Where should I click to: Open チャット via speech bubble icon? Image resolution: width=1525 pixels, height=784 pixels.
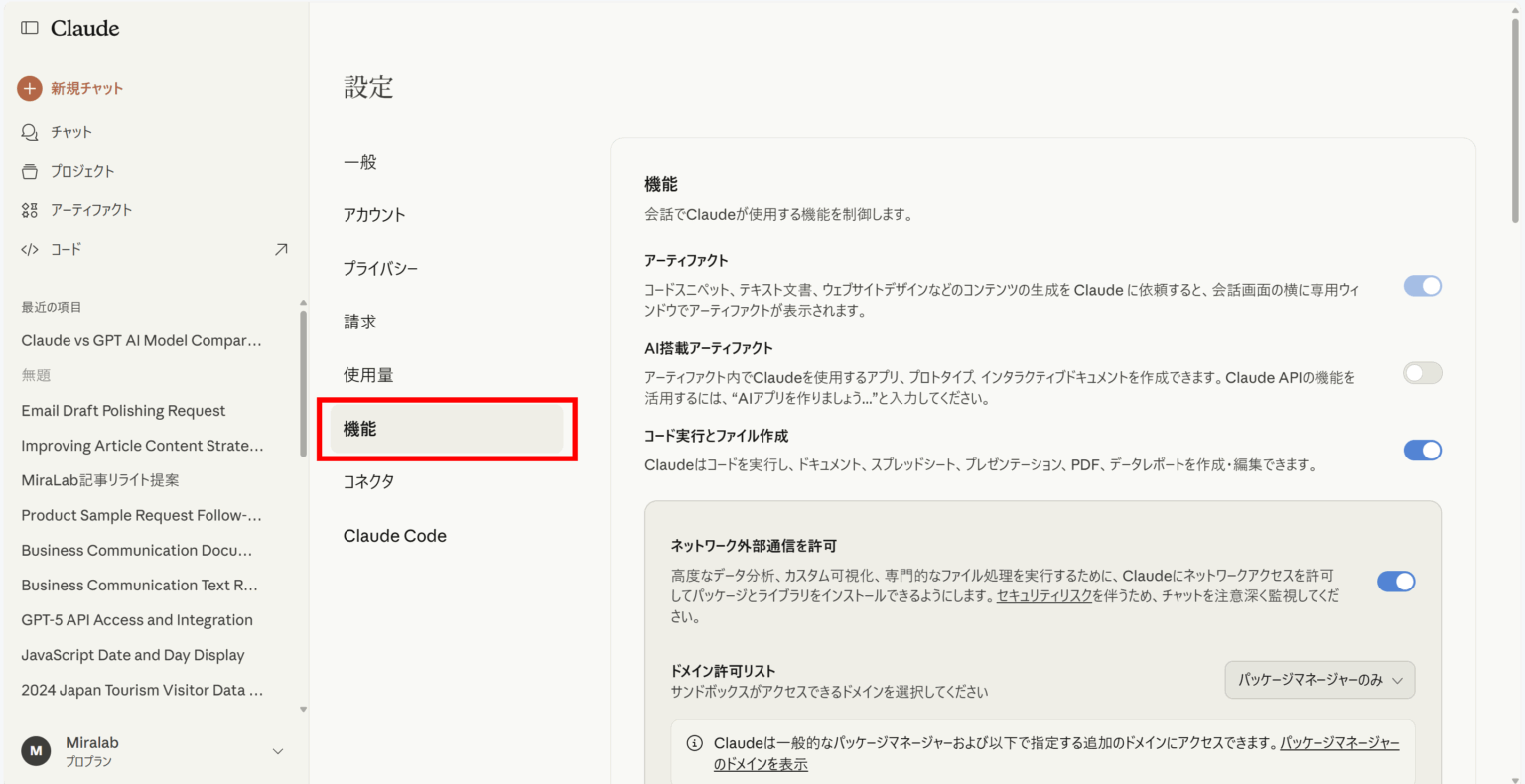[30, 132]
